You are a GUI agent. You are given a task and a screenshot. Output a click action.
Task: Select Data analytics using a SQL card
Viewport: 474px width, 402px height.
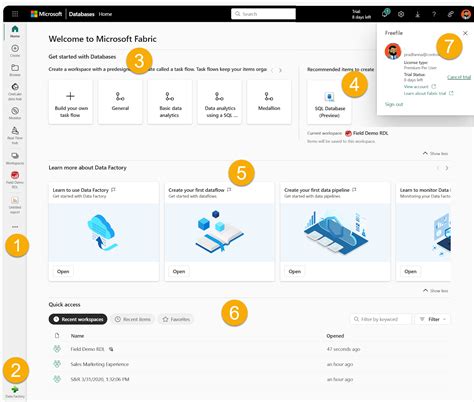point(219,102)
